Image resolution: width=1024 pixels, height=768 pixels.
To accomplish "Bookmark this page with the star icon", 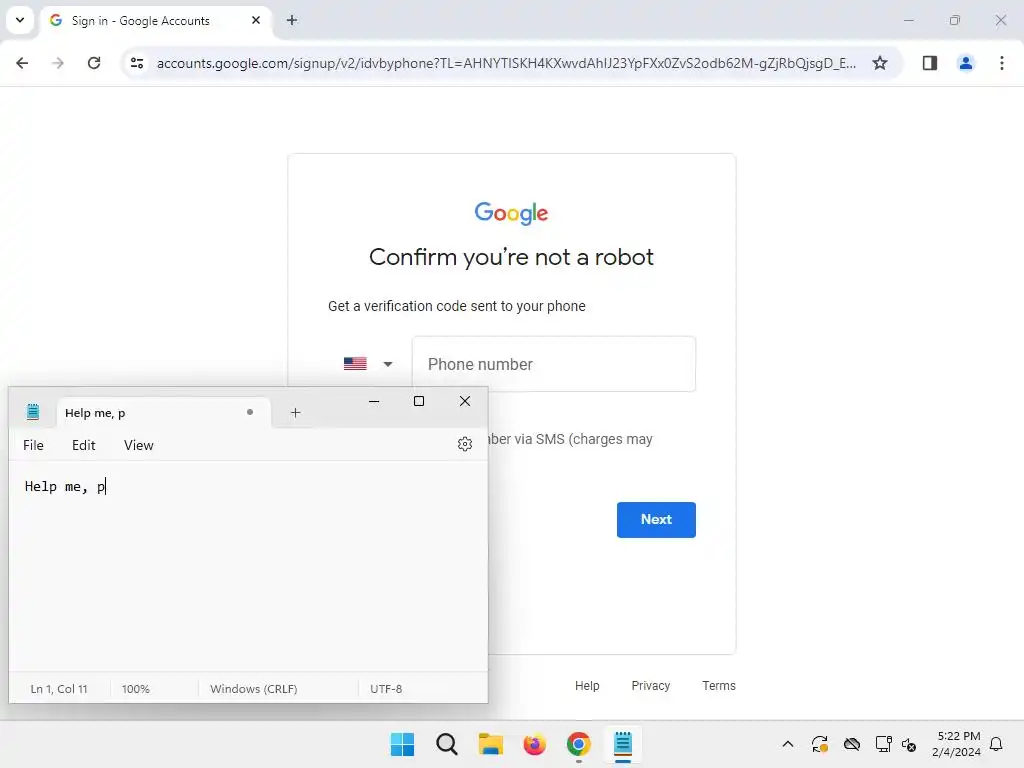I will (x=880, y=63).
